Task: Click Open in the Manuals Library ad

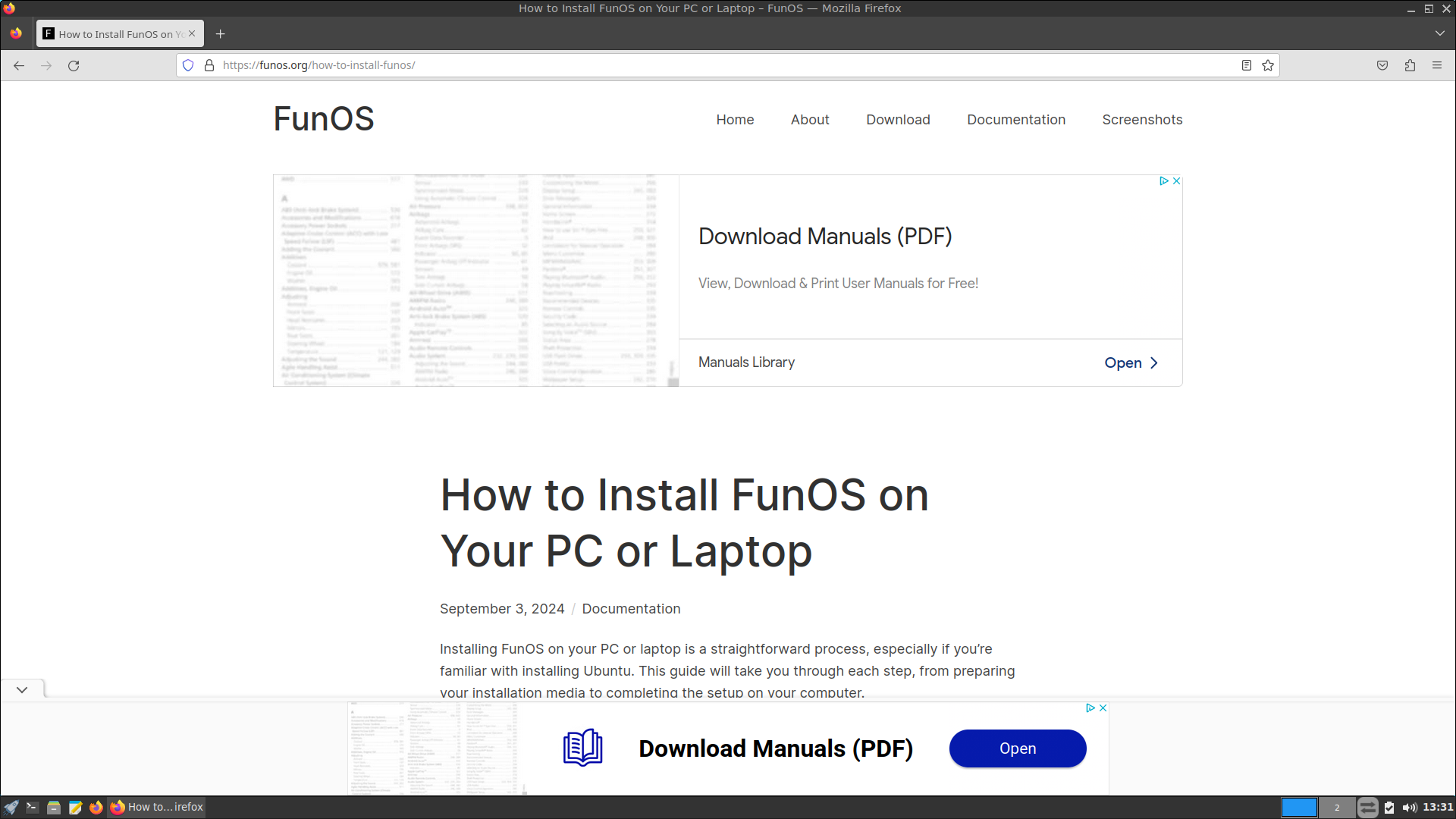Action: tap(1131, 363)
